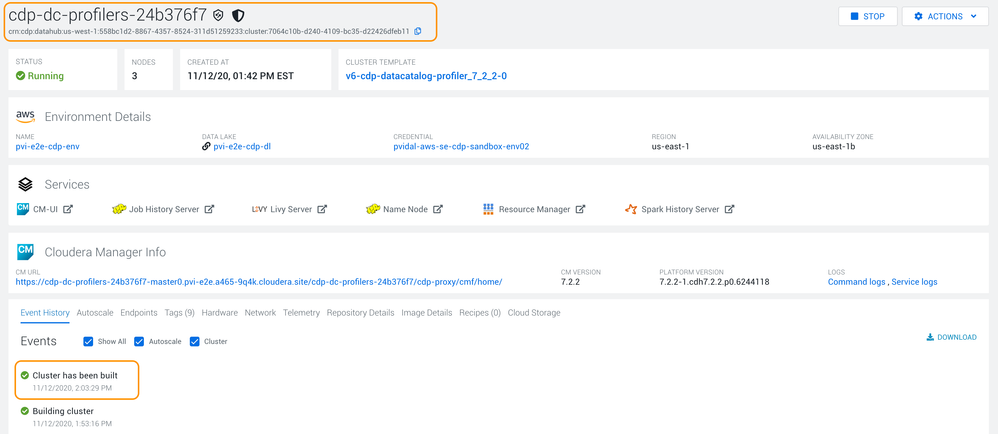The width and height of the screenshot is (998, 434).
Task: Open Spark History Server external link icon
Action: coord(730,209)
